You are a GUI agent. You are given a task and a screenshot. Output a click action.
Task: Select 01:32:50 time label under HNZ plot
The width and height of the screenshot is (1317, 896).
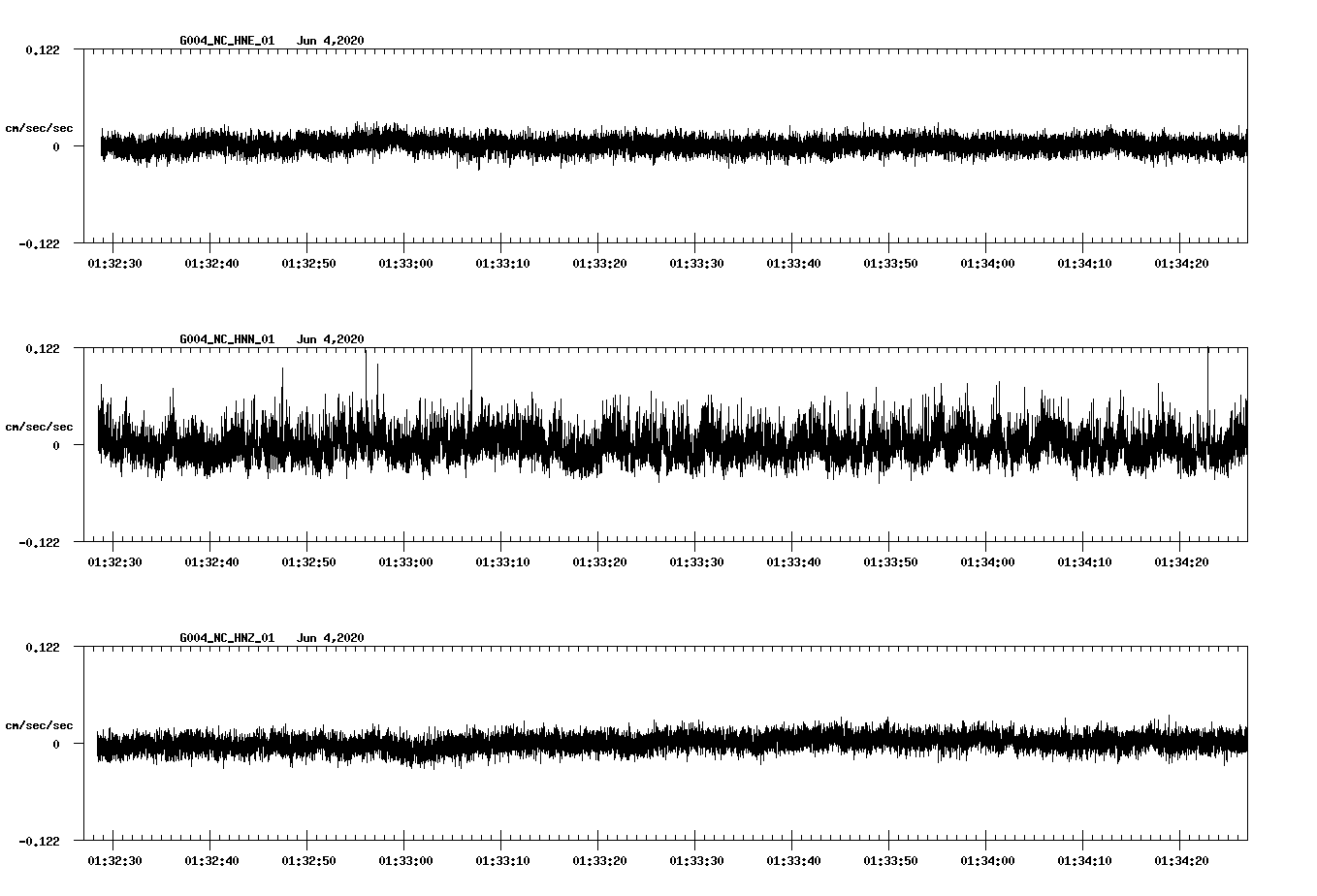308,861
